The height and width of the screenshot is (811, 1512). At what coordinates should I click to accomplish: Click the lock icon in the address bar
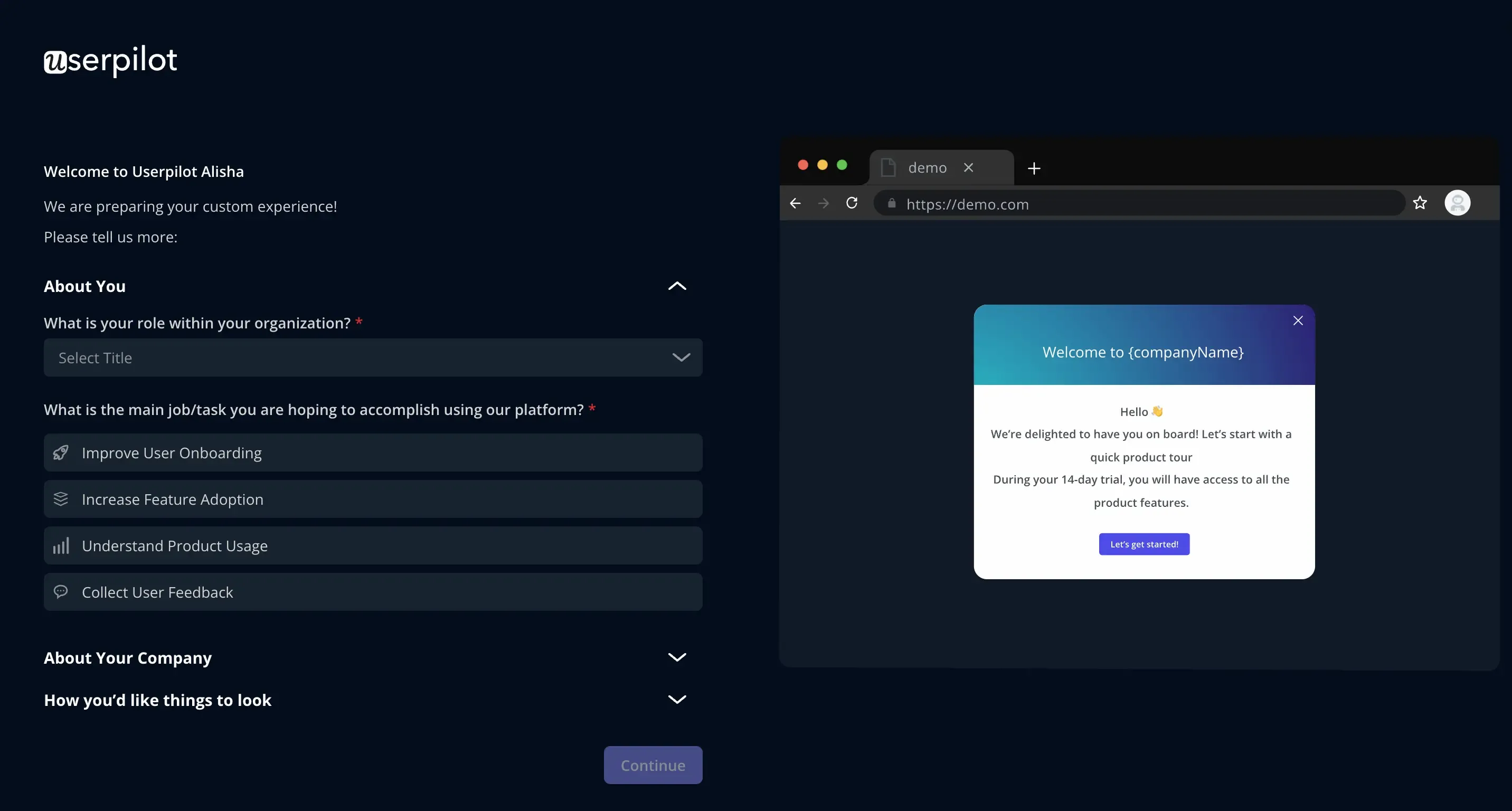pyautogui.click(x=892, y=203)
